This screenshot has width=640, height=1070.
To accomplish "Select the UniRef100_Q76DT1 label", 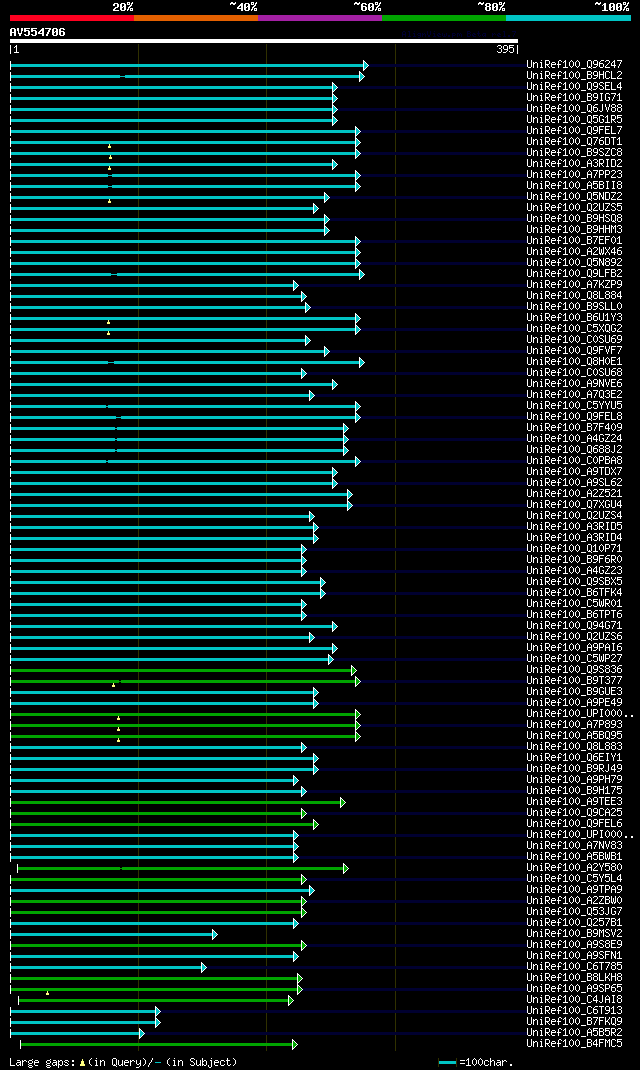I will pos(574,142).
